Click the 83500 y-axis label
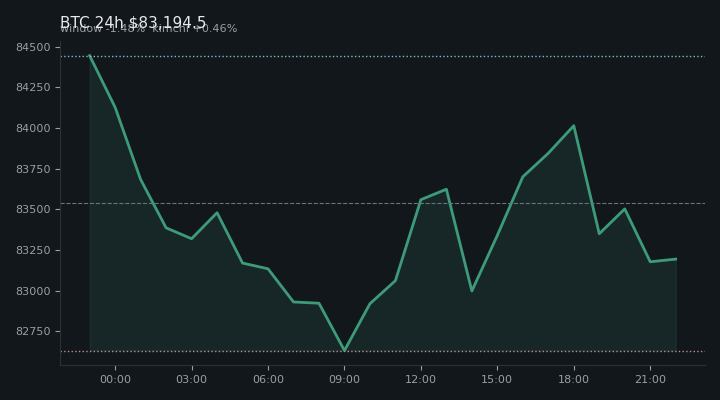The image size is (720, 400). tap(33, 209)
